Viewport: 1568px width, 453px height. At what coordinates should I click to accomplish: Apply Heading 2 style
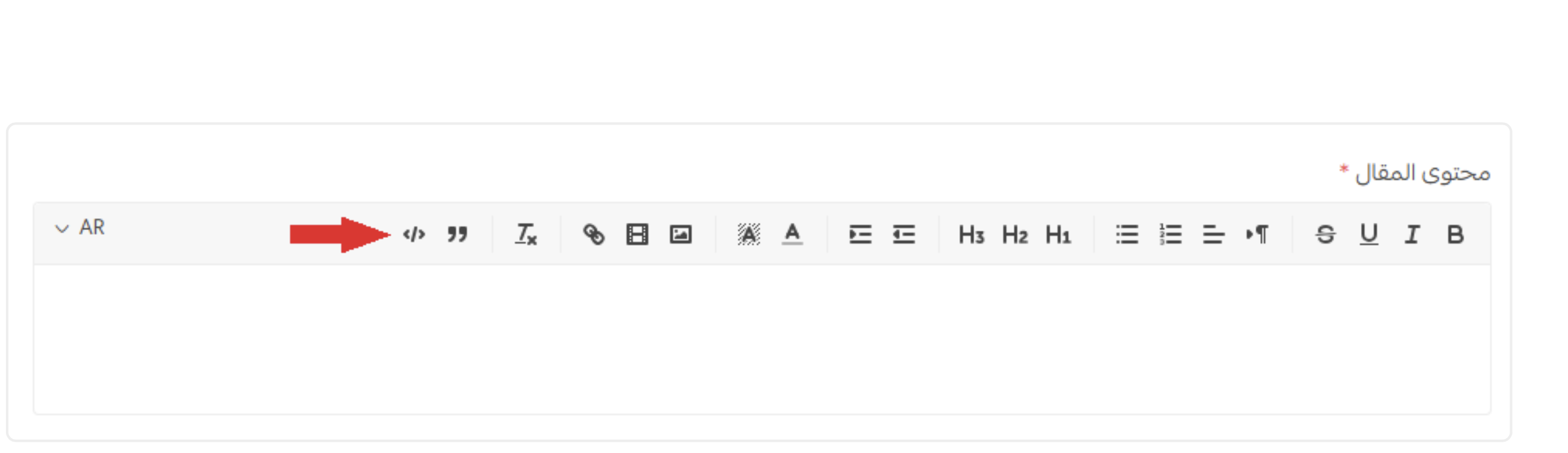point(1015,234)
